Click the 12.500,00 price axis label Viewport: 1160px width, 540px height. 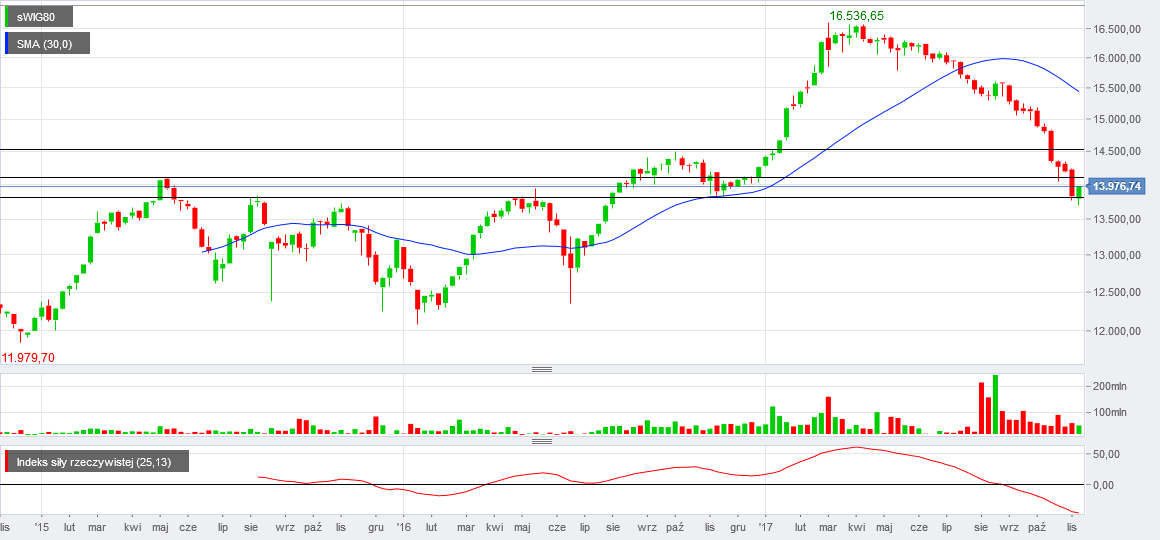[1116, 293]
